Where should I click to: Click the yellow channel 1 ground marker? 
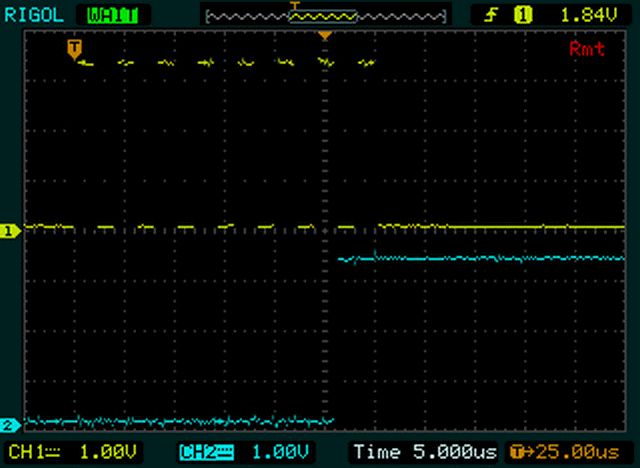[10, 231]
